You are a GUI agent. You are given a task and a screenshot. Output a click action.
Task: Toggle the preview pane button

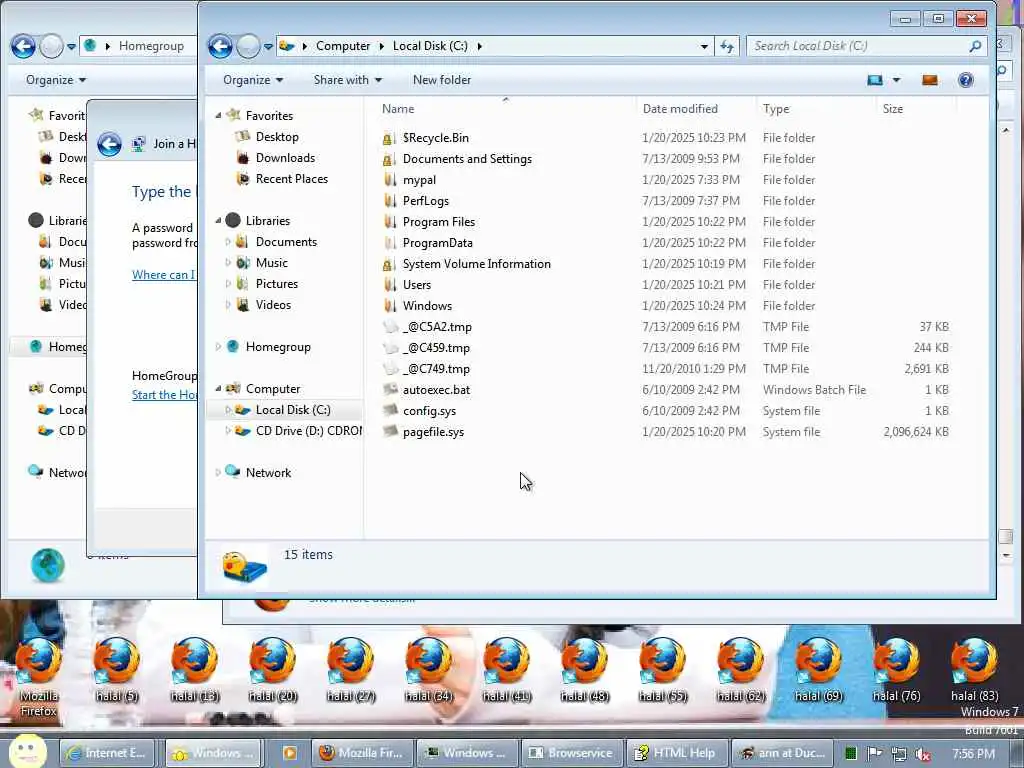pos(929,80)
